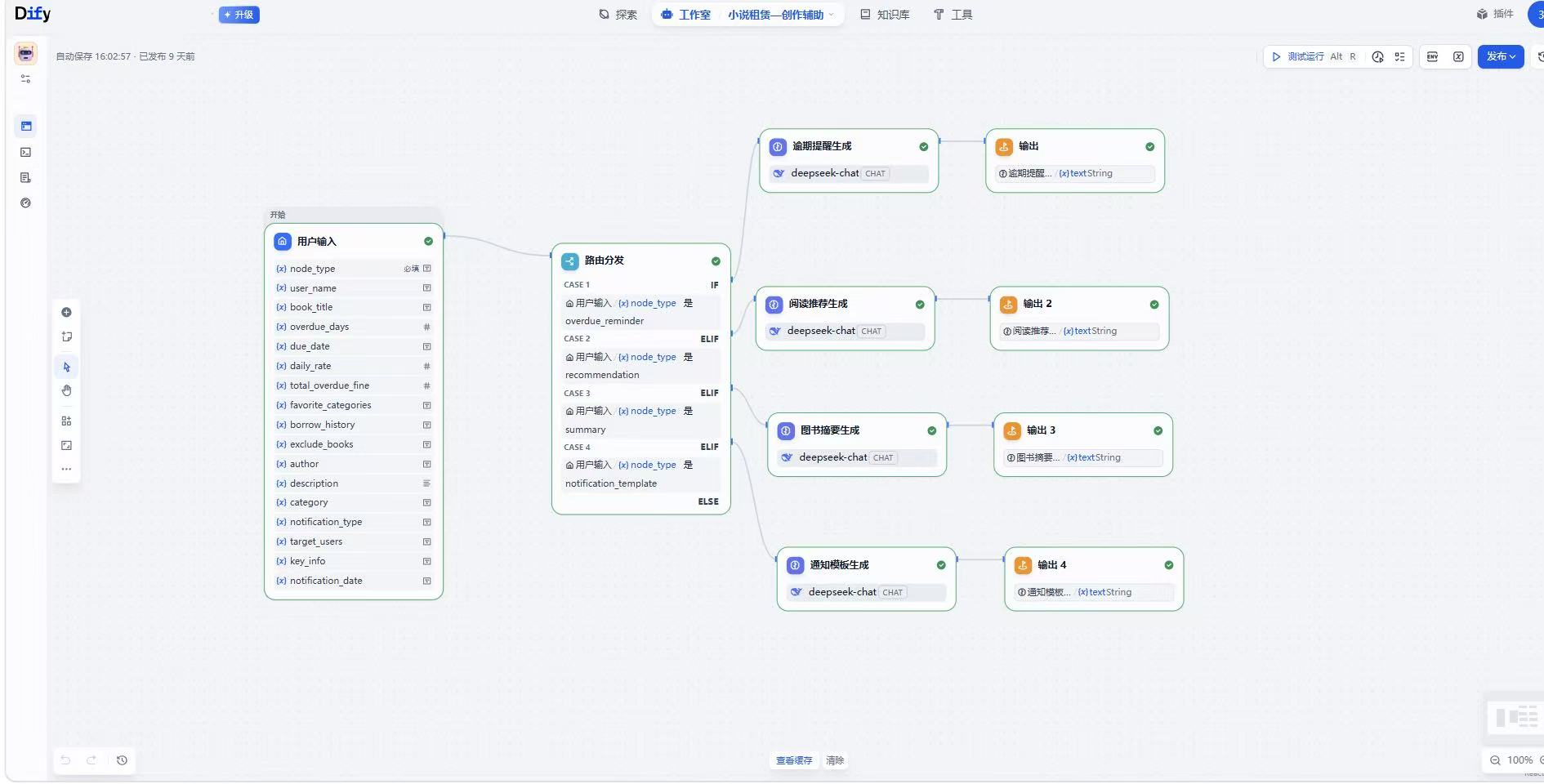Go to the 知识库 knowledge tab
The height and width of the screenshot is (784, 1544).
point(885,15)
